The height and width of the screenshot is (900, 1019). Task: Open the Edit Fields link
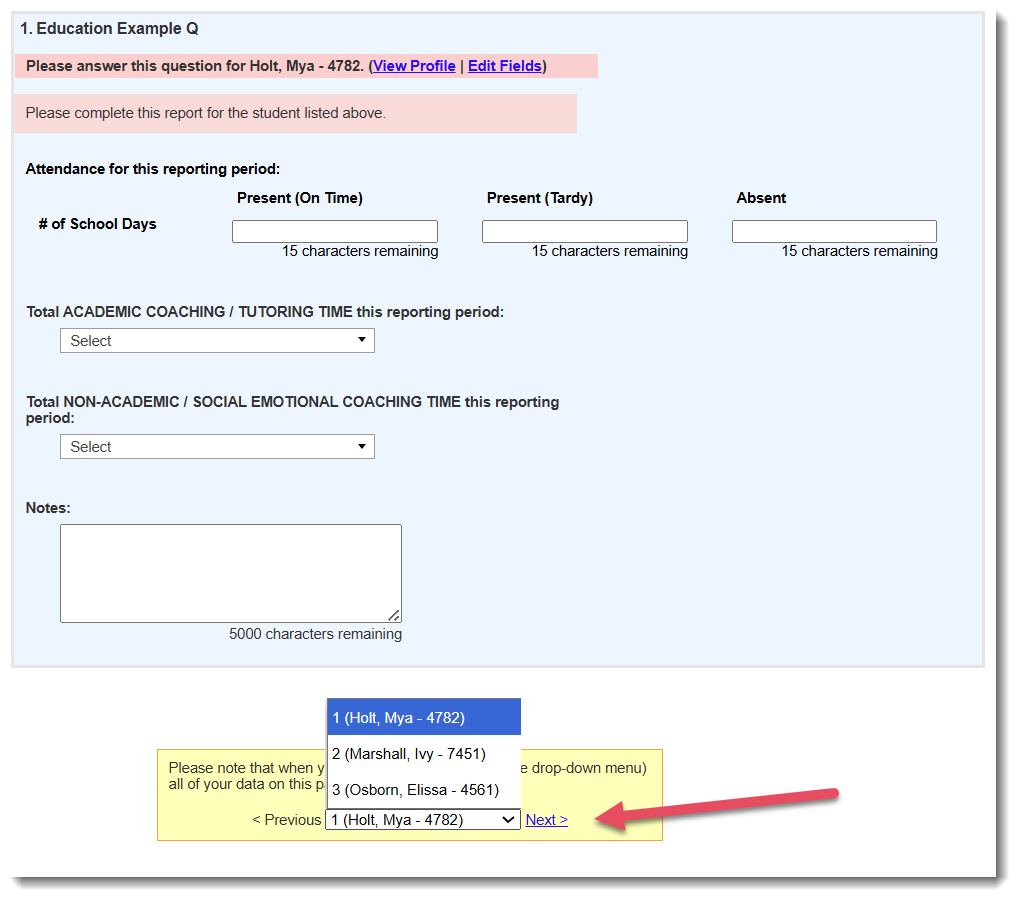(505, 66)
